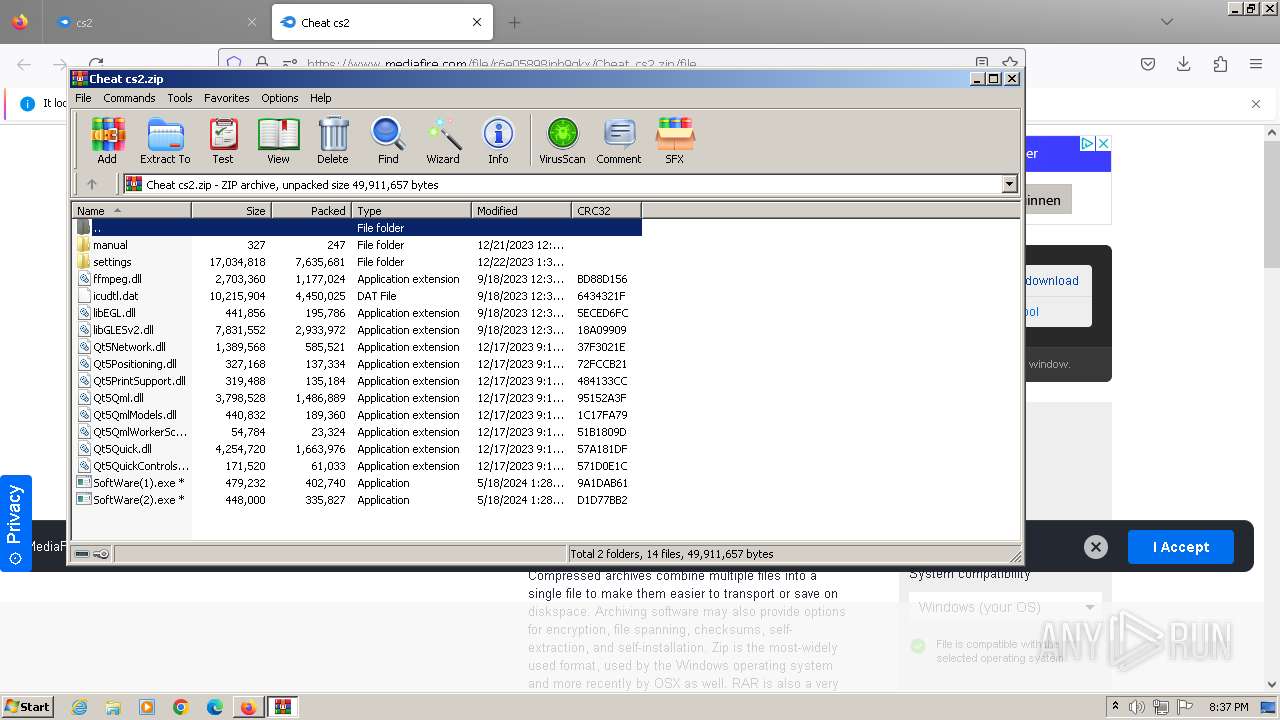1280x720 pixels.
Task: Sort by Size column header
Action: click(231, 210)
